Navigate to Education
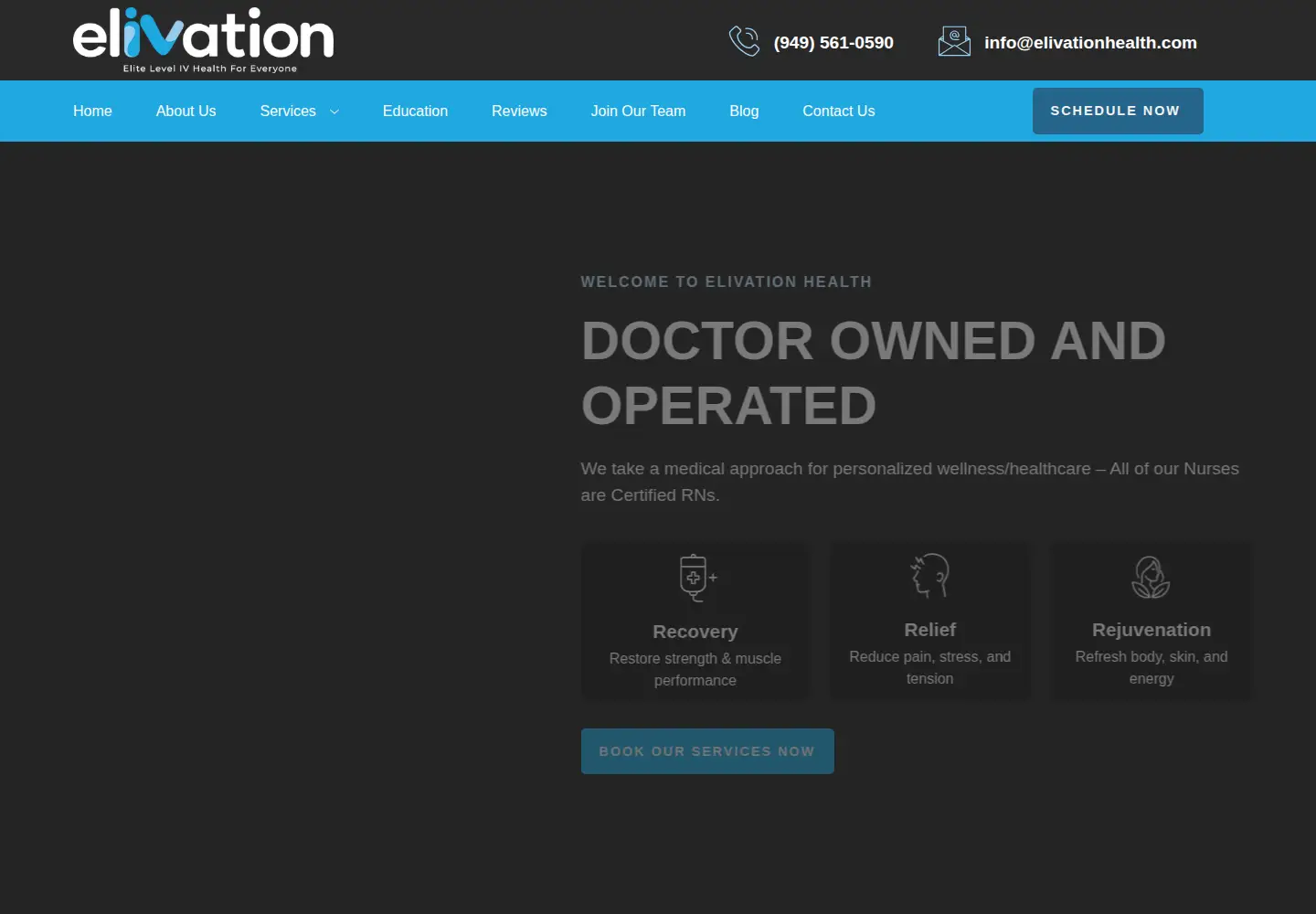The width and height of the screenshot is (1316, 914). pos(415,111)
